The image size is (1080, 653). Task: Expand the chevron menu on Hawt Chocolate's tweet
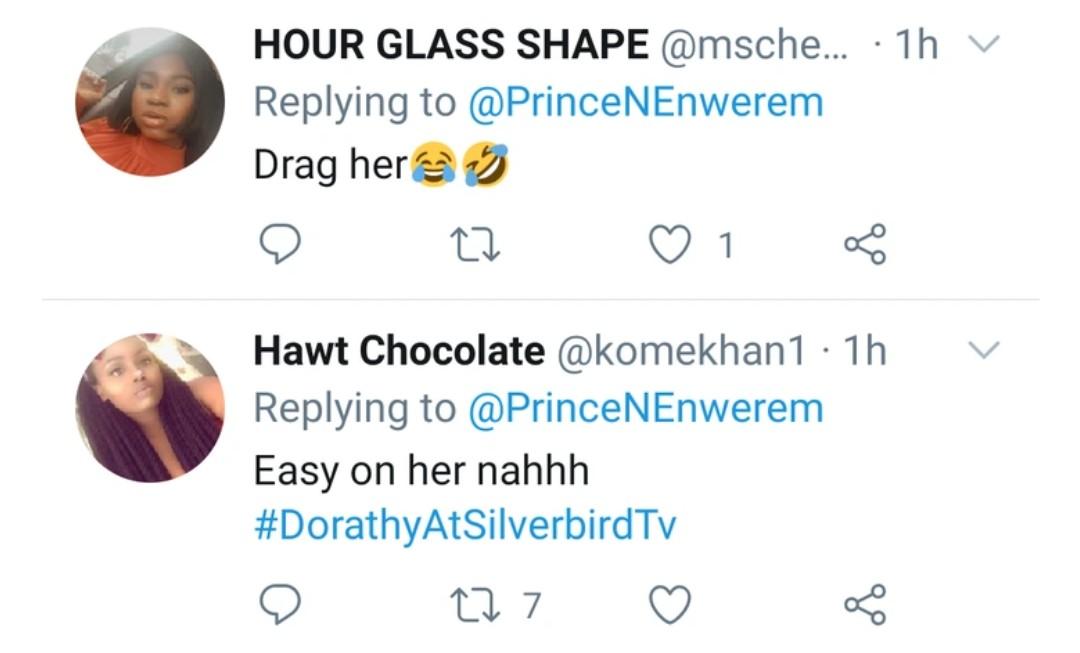coord(985,350)
